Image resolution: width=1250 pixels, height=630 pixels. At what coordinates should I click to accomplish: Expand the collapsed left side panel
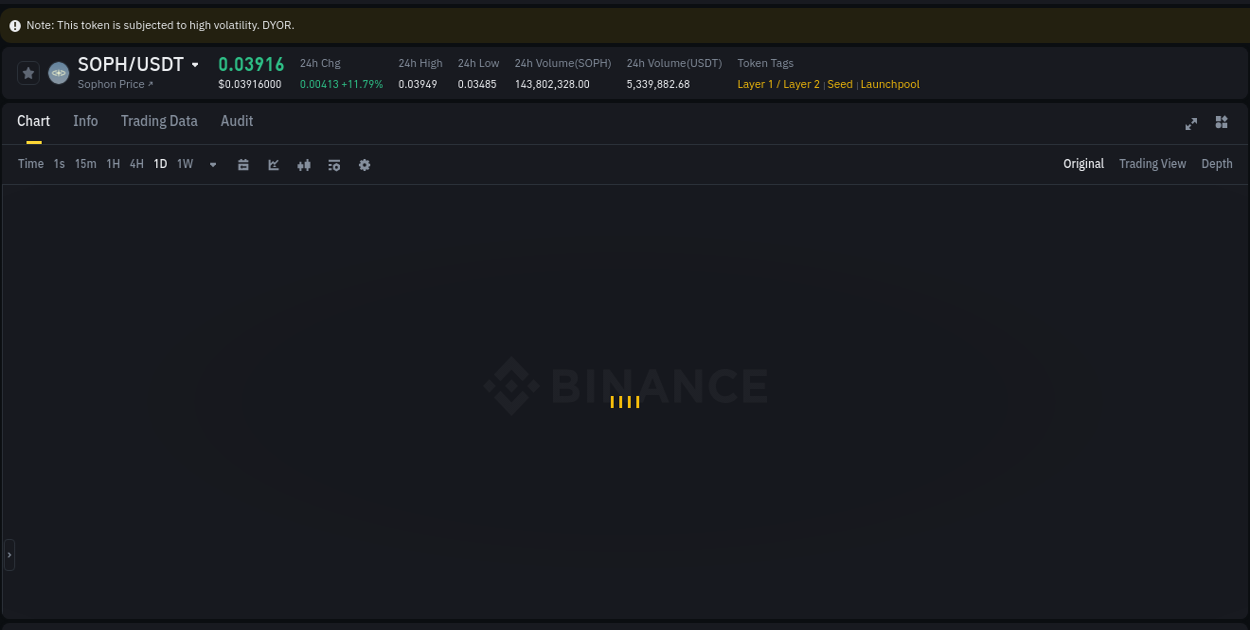tap(8, 555)
